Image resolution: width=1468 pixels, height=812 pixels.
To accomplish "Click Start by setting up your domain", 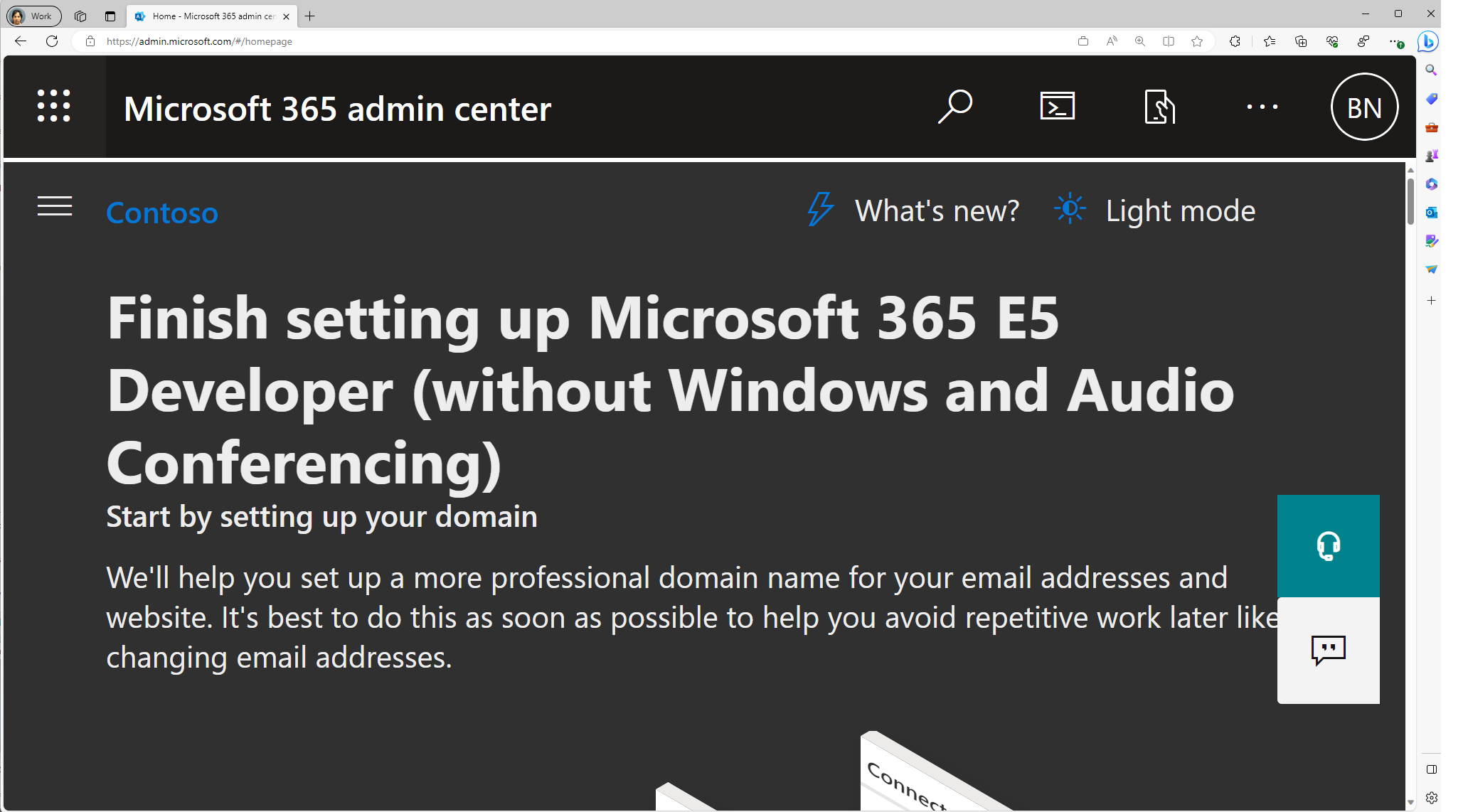I will [x=323, y=517].
